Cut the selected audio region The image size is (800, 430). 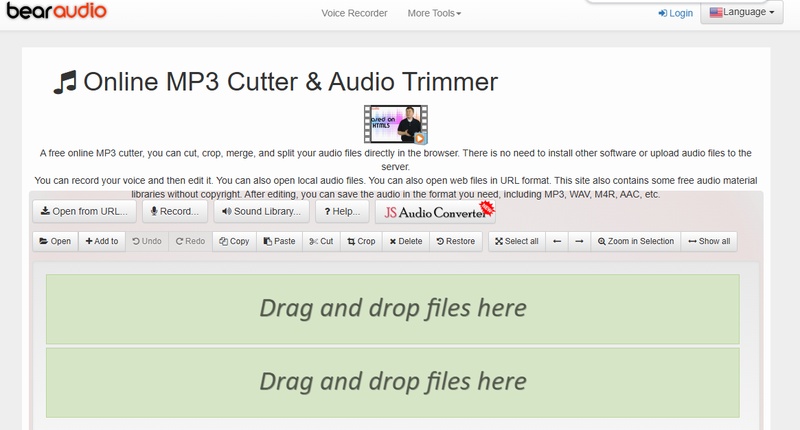point(321,241)
